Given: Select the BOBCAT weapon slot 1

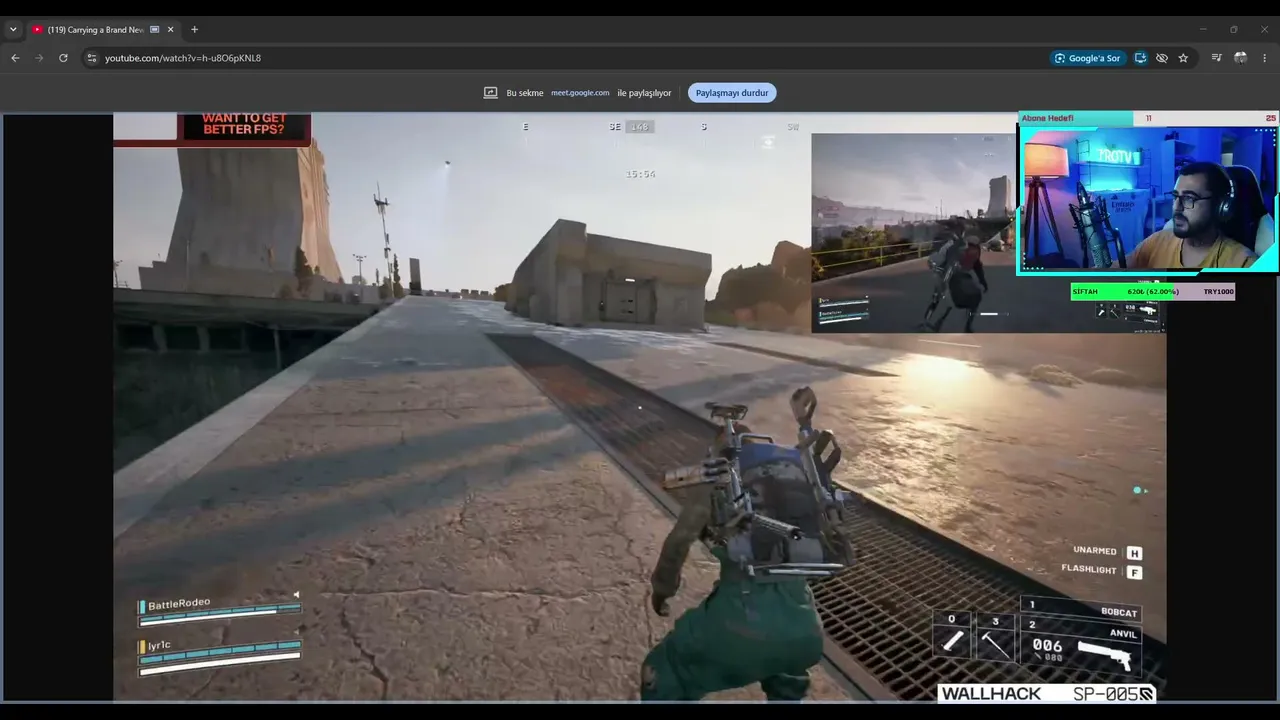Looking at the screenshot, I should (x=1081, y=607).
